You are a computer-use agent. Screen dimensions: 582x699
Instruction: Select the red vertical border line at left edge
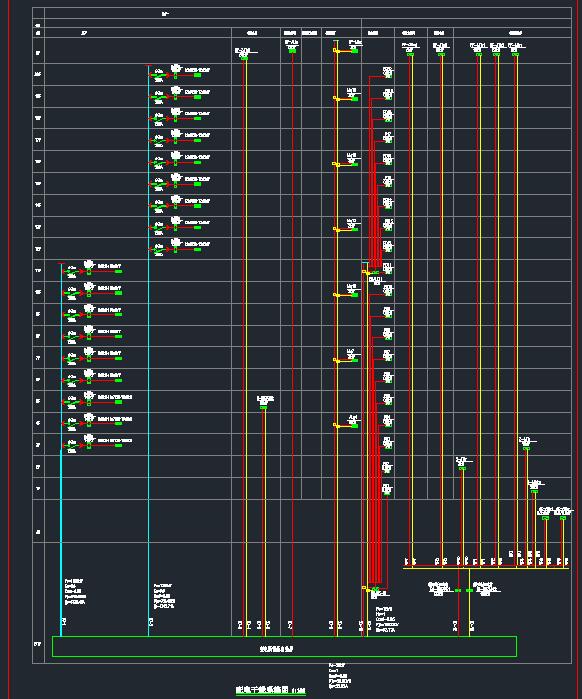[x=8, y=350]
